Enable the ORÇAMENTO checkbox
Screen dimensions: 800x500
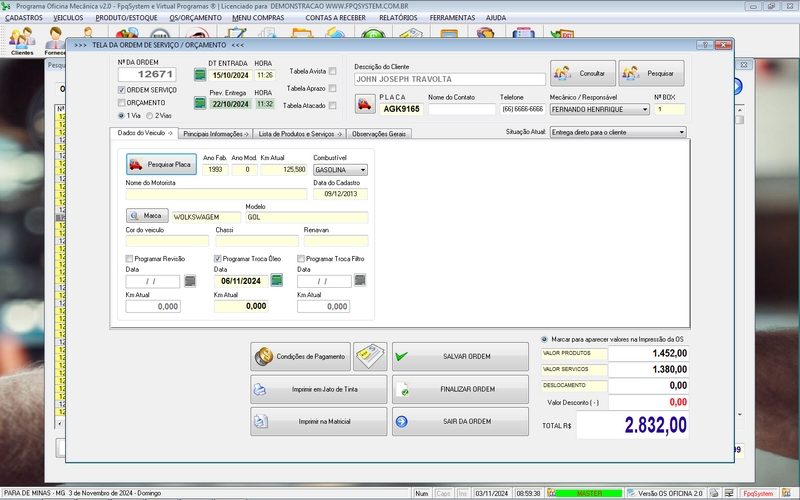pos(122,102)
